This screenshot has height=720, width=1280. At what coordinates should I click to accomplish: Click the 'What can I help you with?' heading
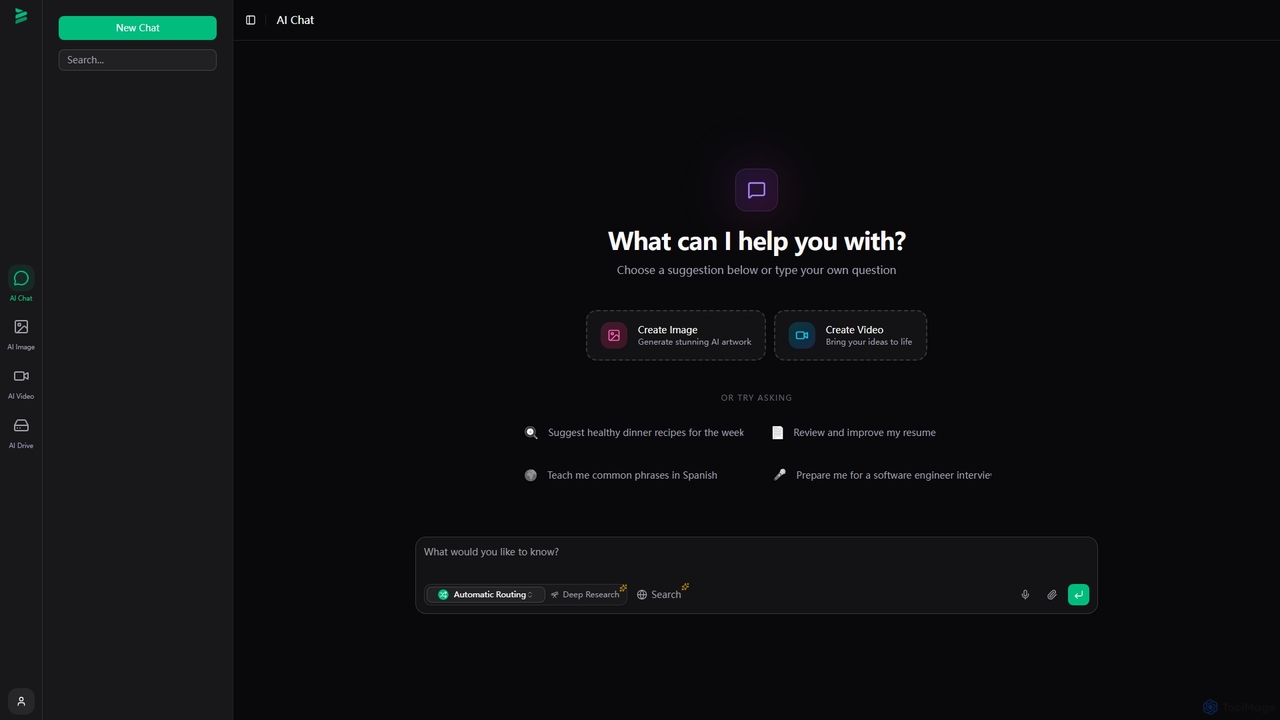(756, 241)
